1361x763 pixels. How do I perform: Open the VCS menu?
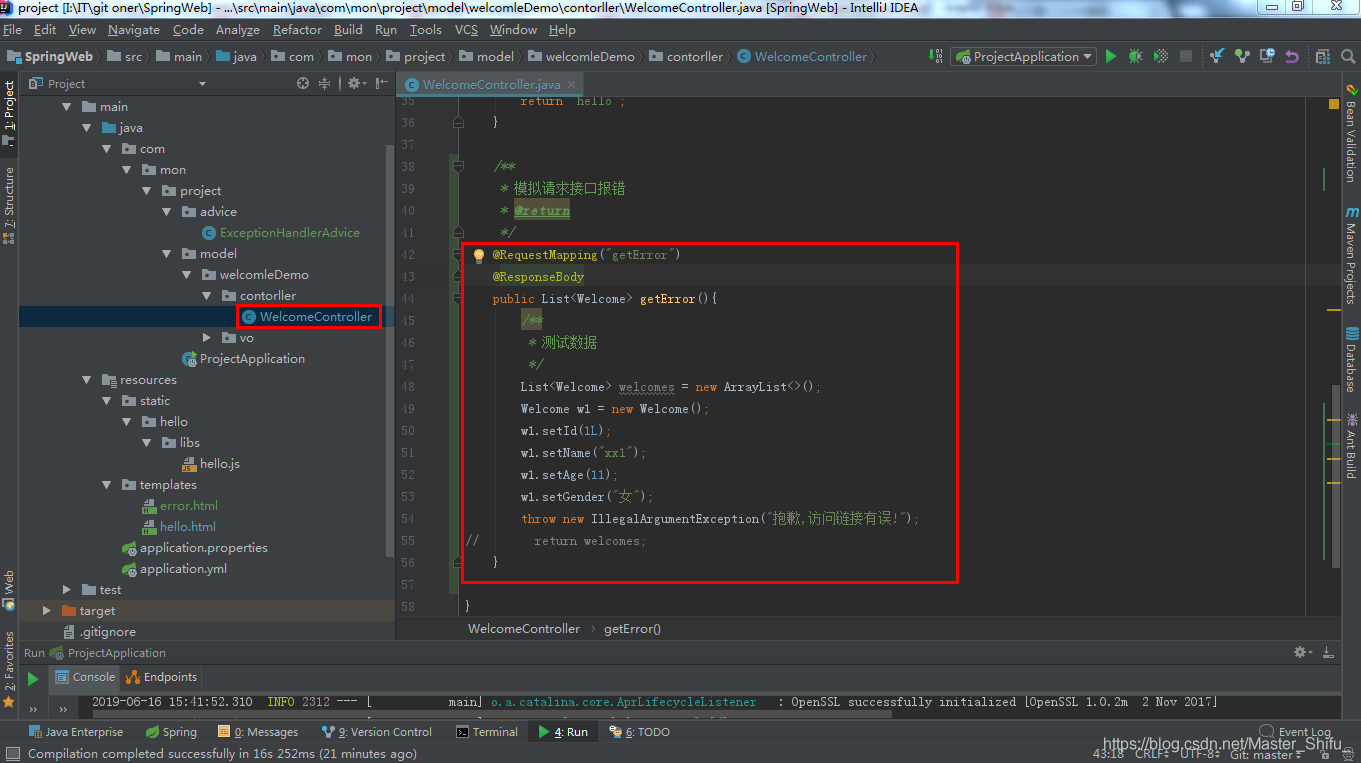pyautogui.click(x=466, y=30)
